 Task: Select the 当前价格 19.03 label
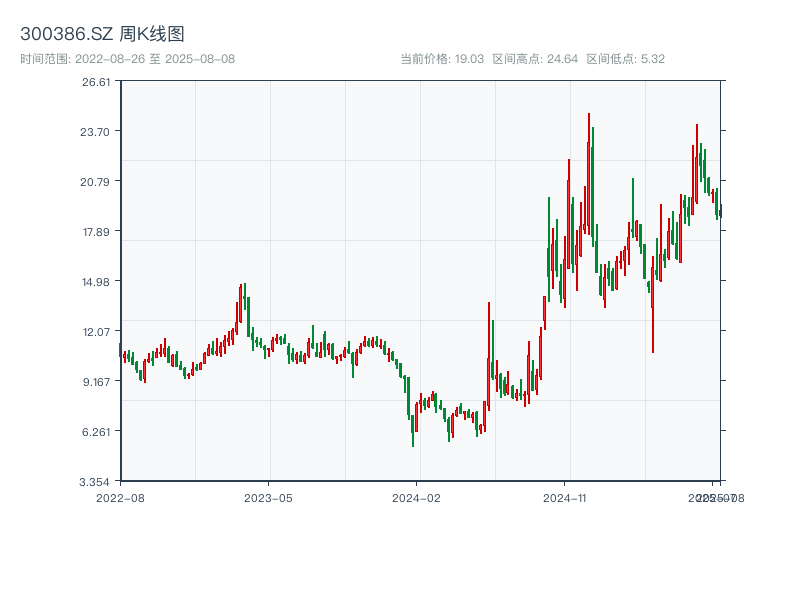(x=442, y=59)
